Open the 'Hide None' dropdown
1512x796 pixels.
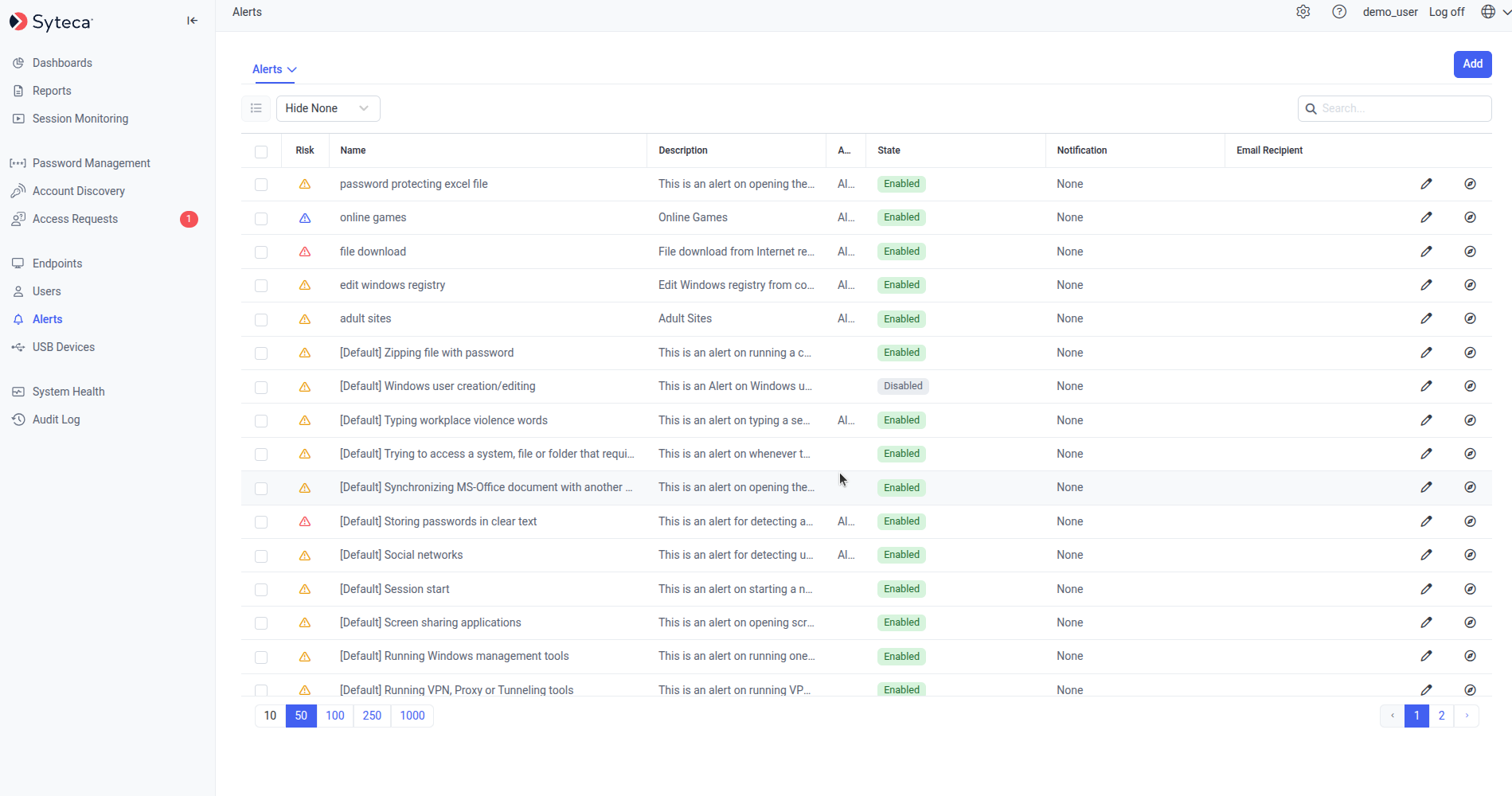(x=328, y=108)
